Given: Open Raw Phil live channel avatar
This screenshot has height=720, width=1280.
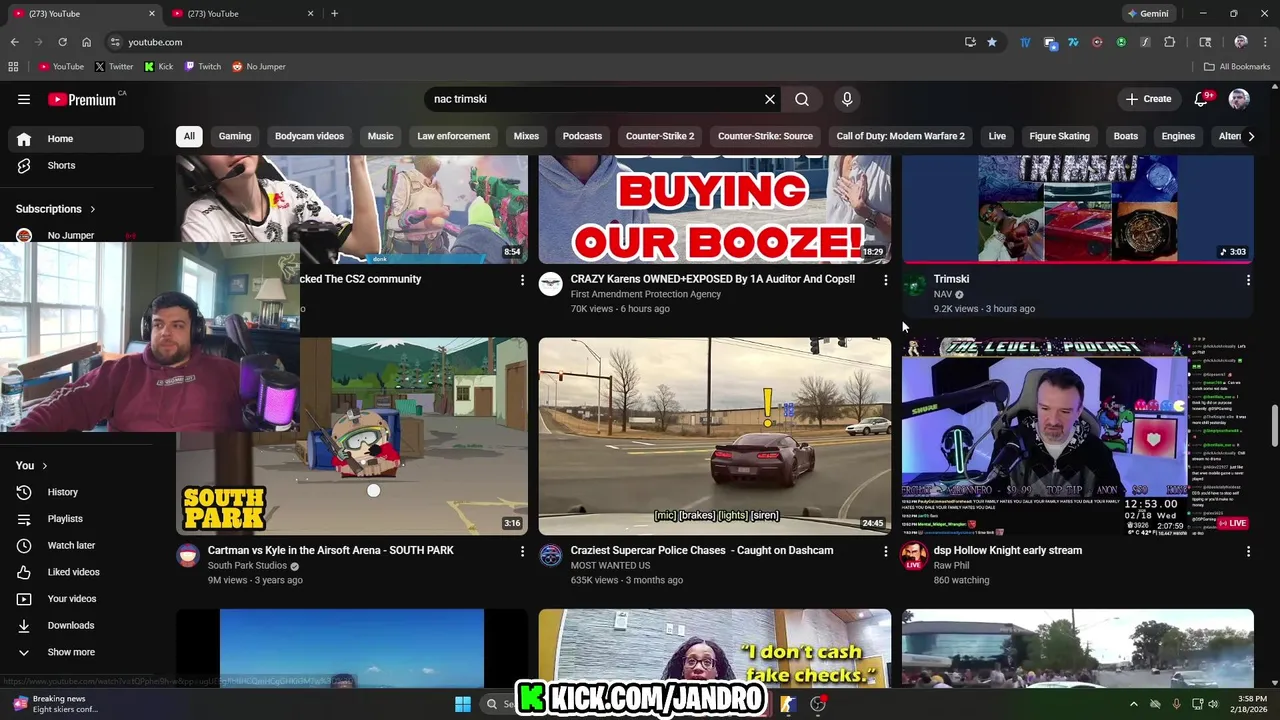Looking at the screenshot, I should pyautogui.click(x=914, y=556).
